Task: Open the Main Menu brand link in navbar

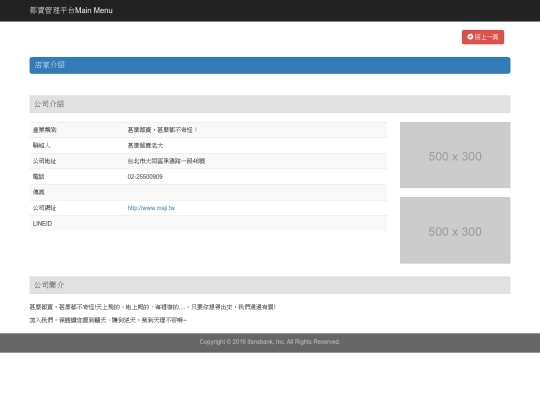Action: tap(71, 10)
